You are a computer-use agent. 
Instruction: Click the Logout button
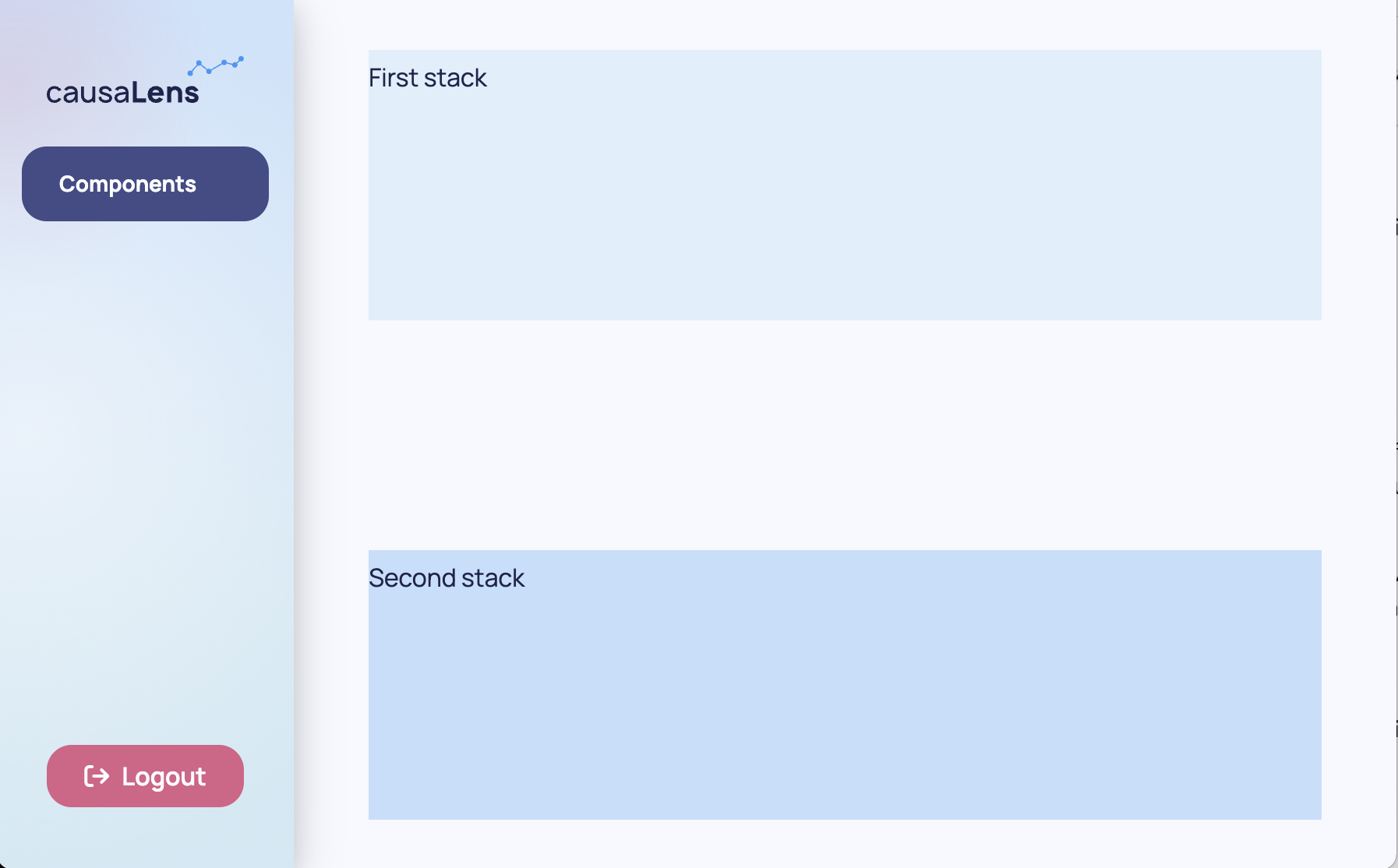(x=145, y=776)
